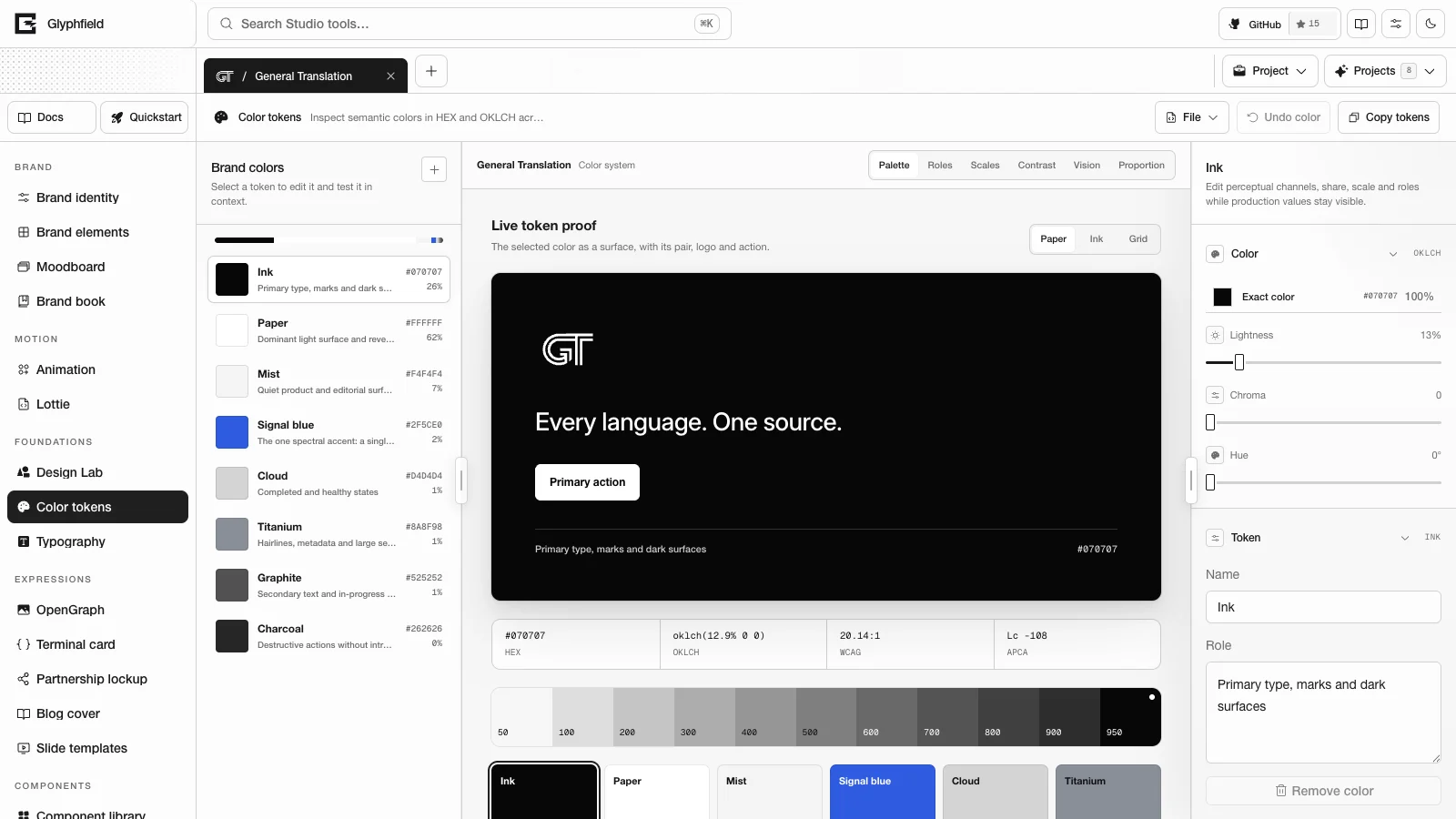Image resolution: width=1456 pixels, height=819 pixels.
Task: Select the 950 shade in scale strip
Action: coord(1130,717)
